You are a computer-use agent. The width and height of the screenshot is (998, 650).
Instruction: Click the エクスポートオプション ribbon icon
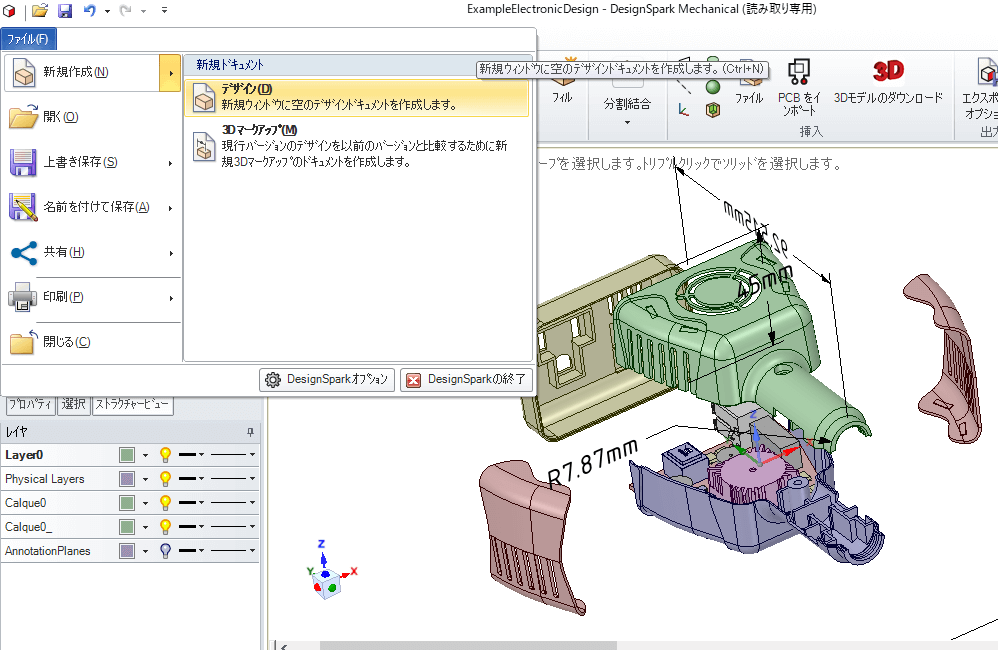981,88
